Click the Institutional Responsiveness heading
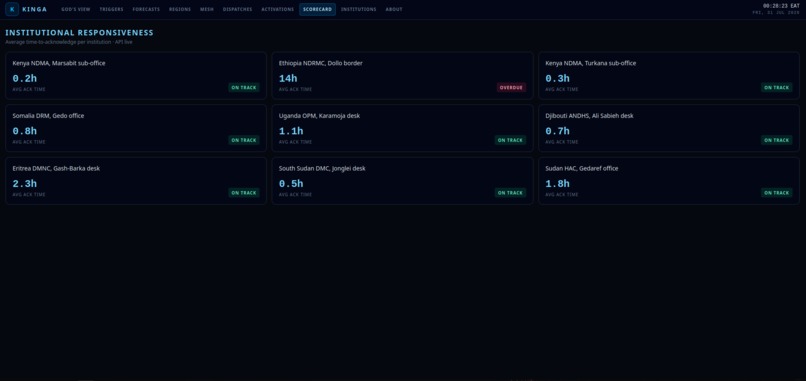806x381 pixels. (79, 33)
